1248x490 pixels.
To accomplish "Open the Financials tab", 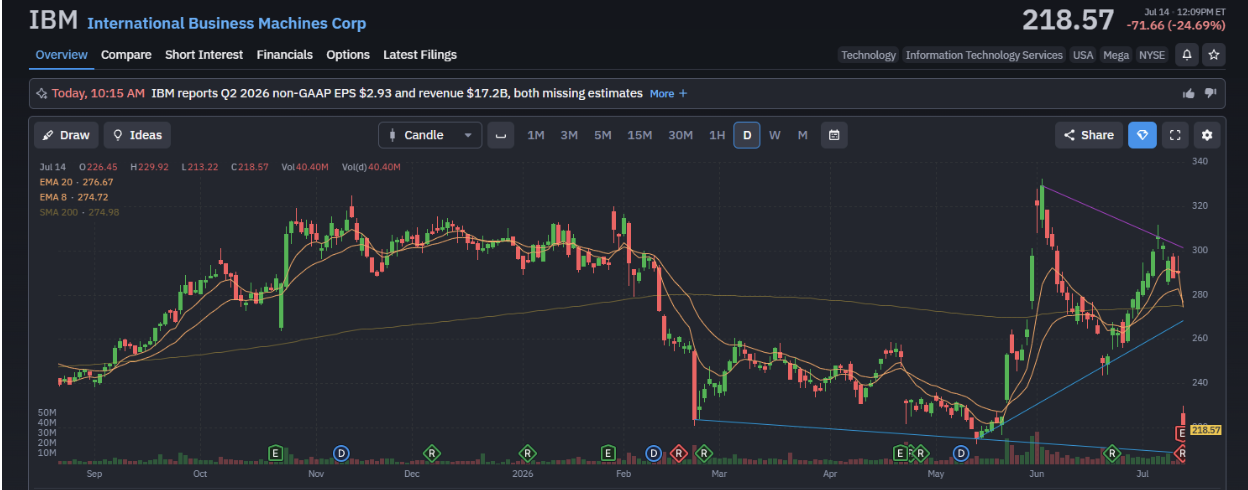I will pos(285,55).
